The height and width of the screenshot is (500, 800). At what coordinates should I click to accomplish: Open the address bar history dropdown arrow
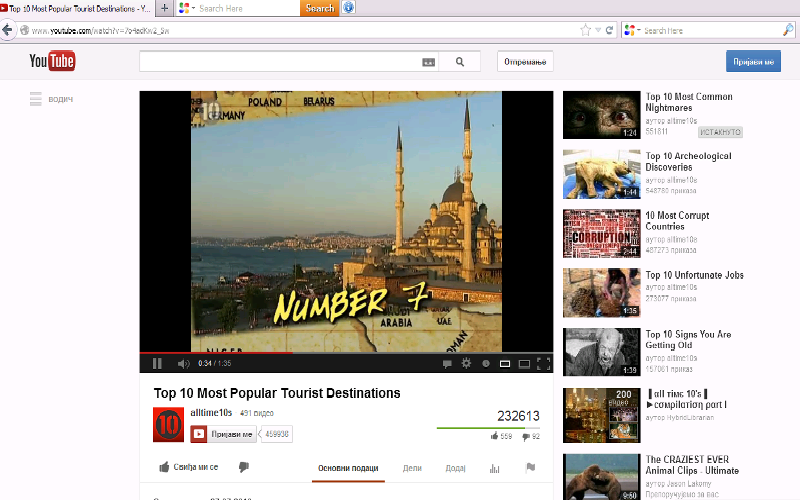(597, 30)
